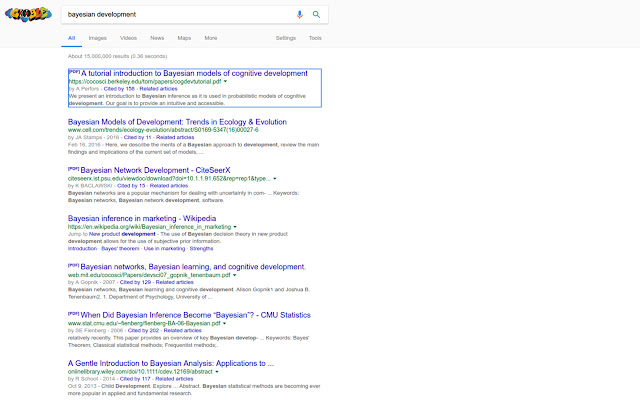The image size is (640, 400).
Task: Open When Did Bayesian Inference Become Bayesian result
Action: (196, 315)
